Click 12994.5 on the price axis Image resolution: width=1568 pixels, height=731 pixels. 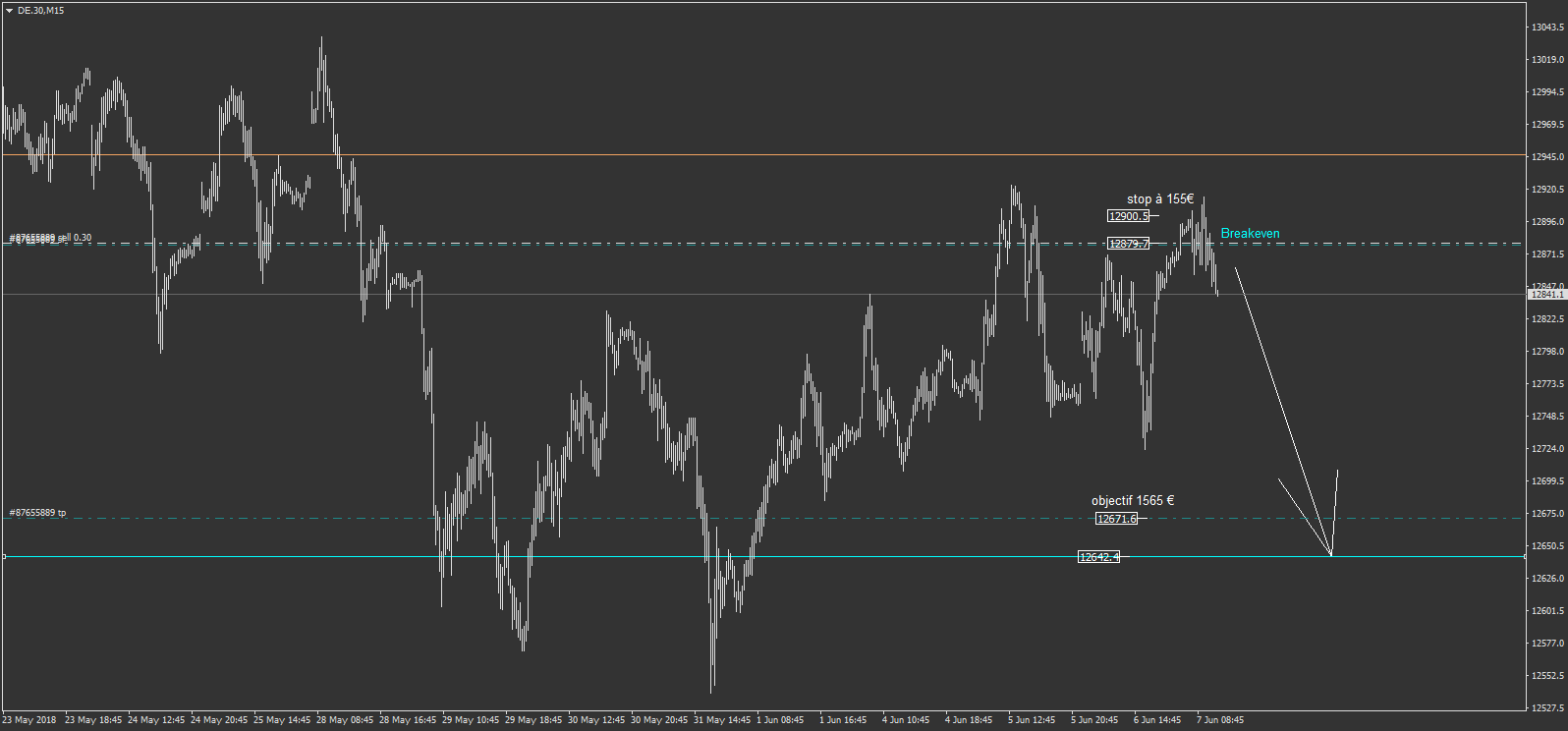(1547, 92)
